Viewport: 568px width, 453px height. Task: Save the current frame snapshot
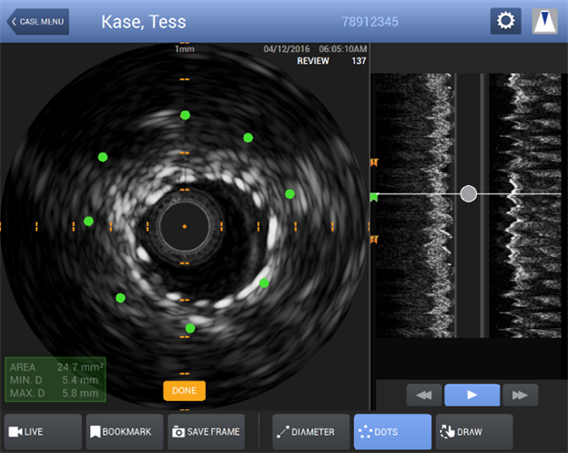206,432
